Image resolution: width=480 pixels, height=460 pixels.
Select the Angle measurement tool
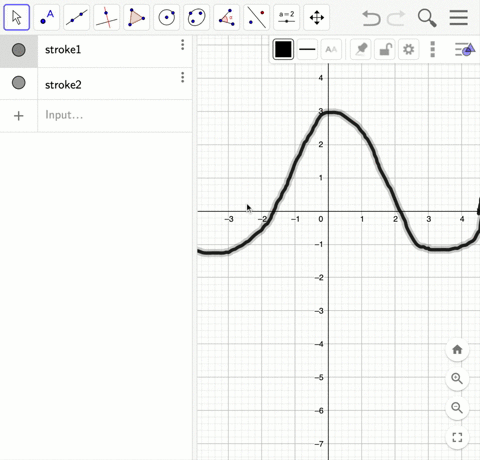tap(227, 17)
